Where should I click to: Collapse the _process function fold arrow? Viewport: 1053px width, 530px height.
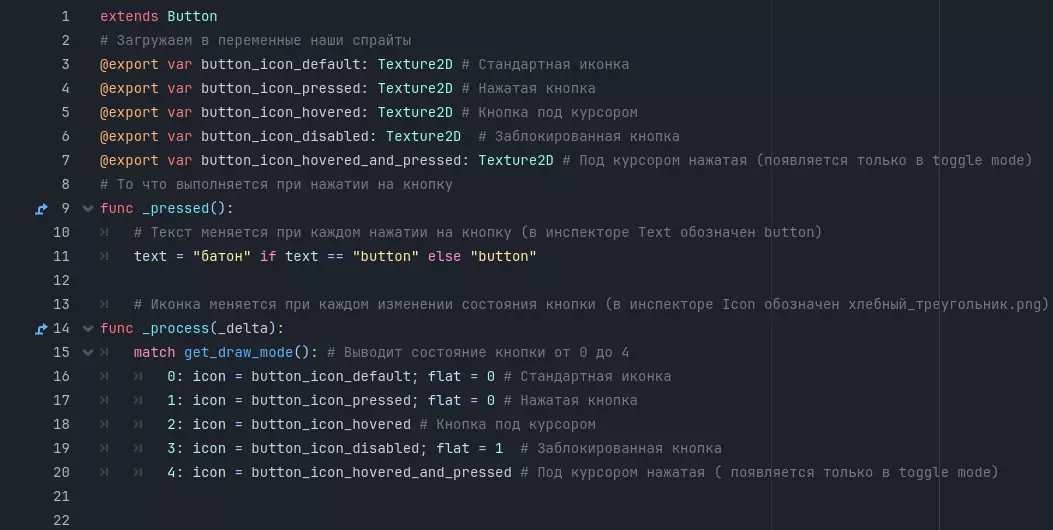tap(88, 329)
